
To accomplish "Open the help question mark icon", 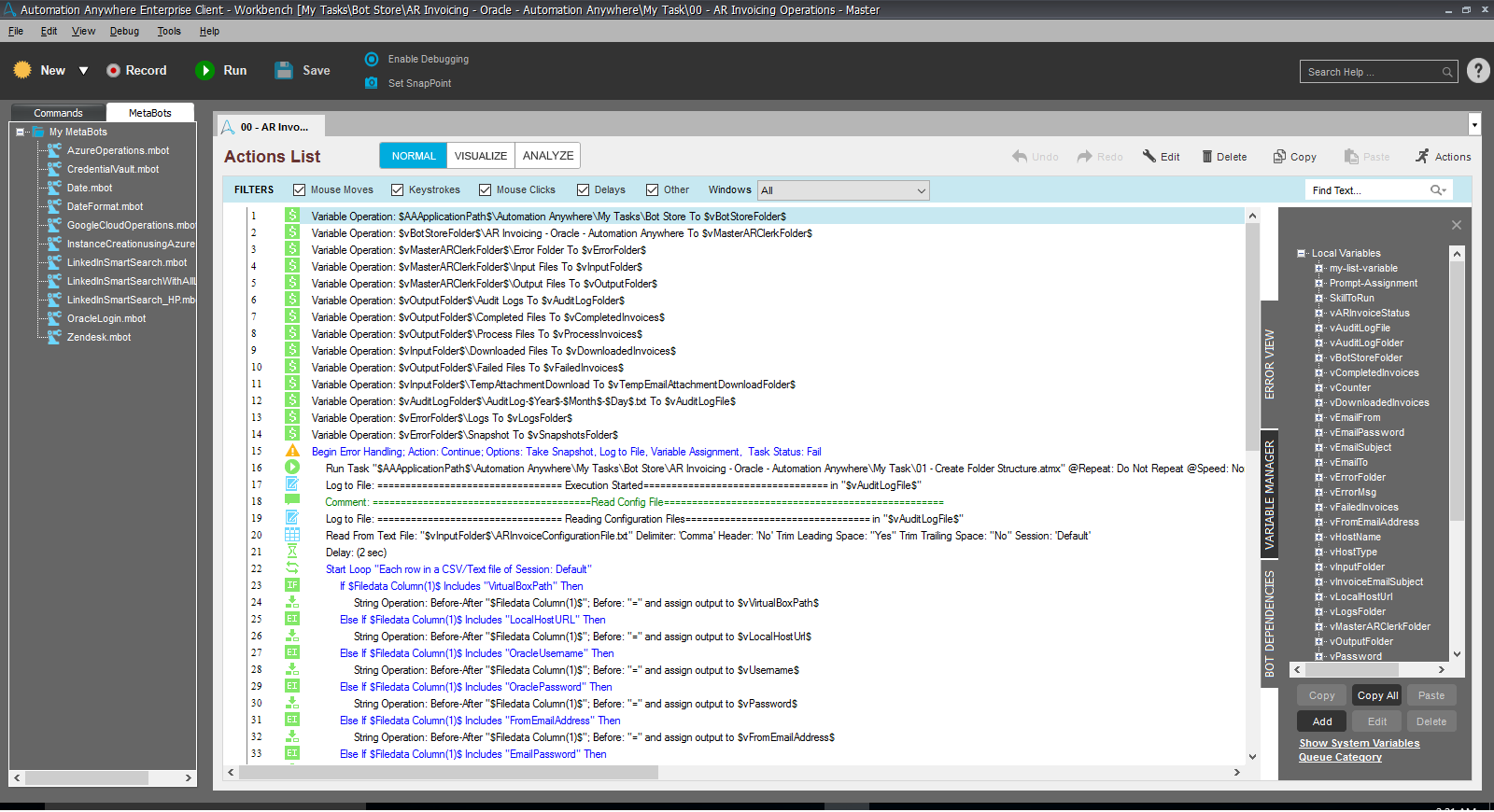I will [x=1478, y=71].
